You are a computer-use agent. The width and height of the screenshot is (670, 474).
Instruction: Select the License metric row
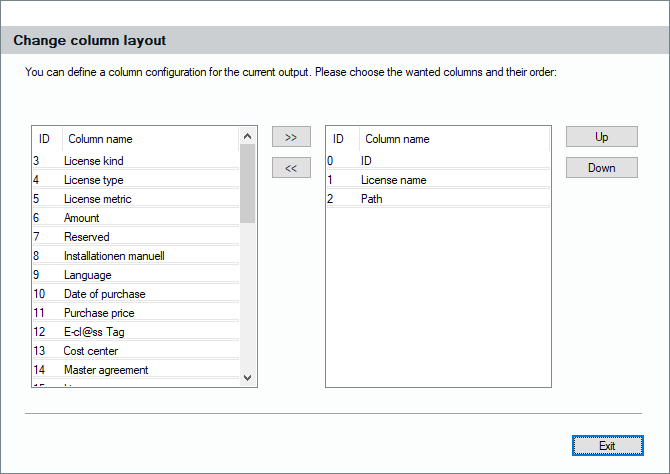click(97, 199)
